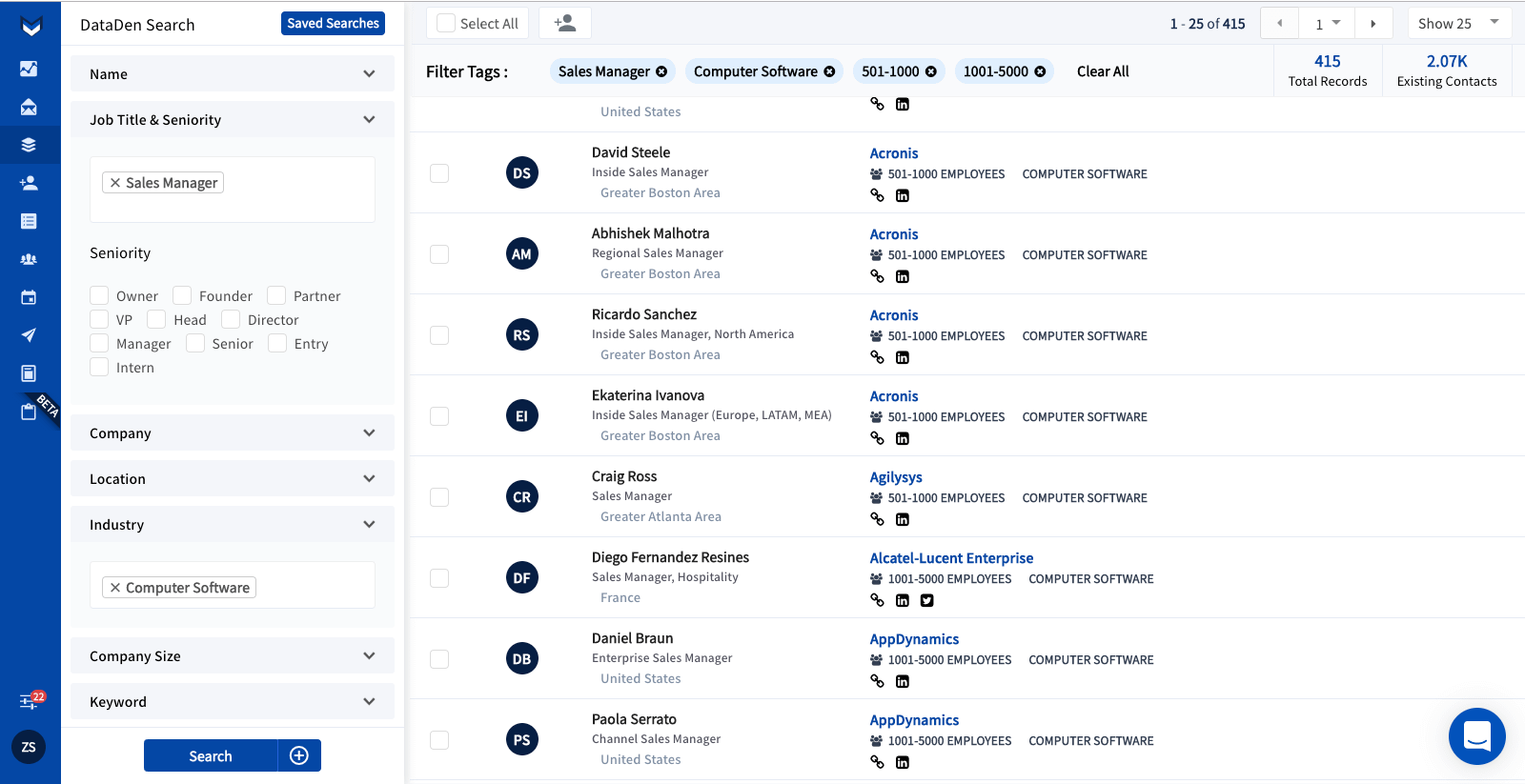
Task: Remove Sales Manager from the job title box
Action: tap(114, 183)
